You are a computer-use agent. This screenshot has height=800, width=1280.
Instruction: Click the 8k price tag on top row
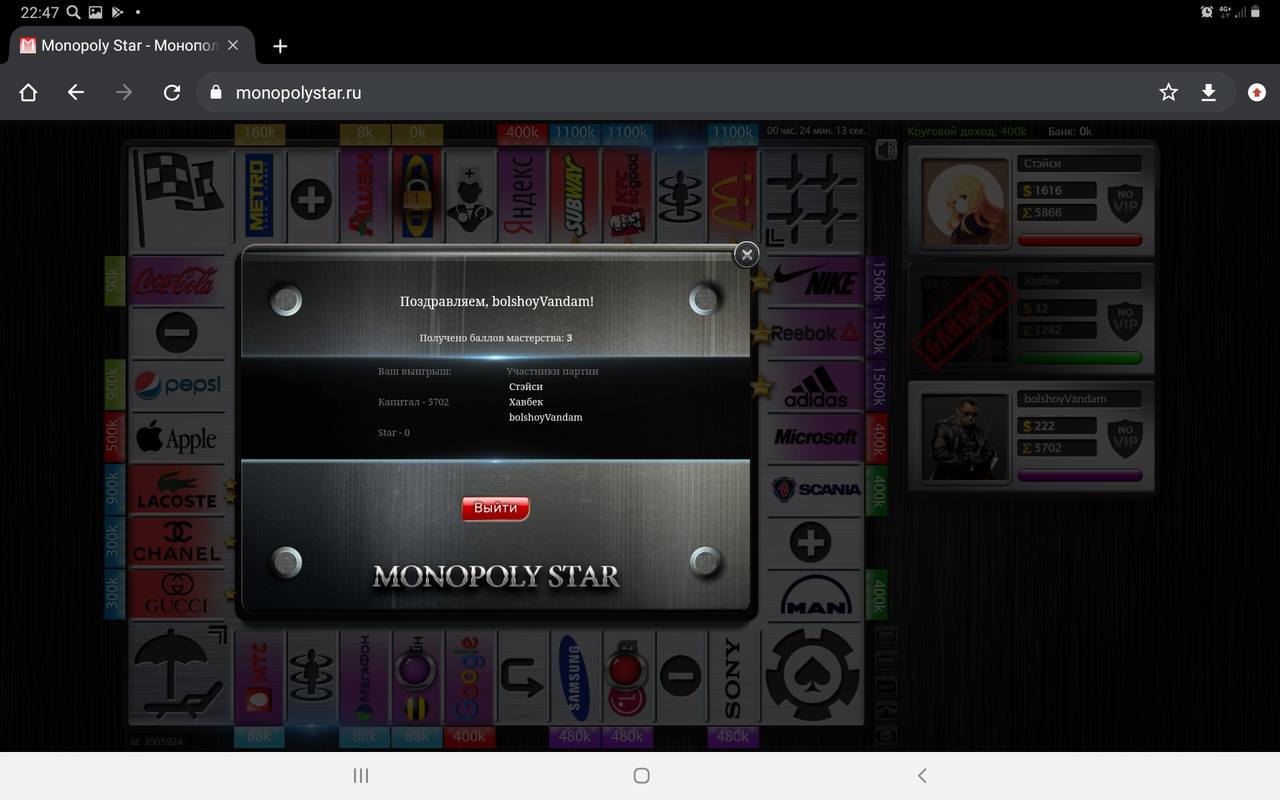click(x=364, y=132)
